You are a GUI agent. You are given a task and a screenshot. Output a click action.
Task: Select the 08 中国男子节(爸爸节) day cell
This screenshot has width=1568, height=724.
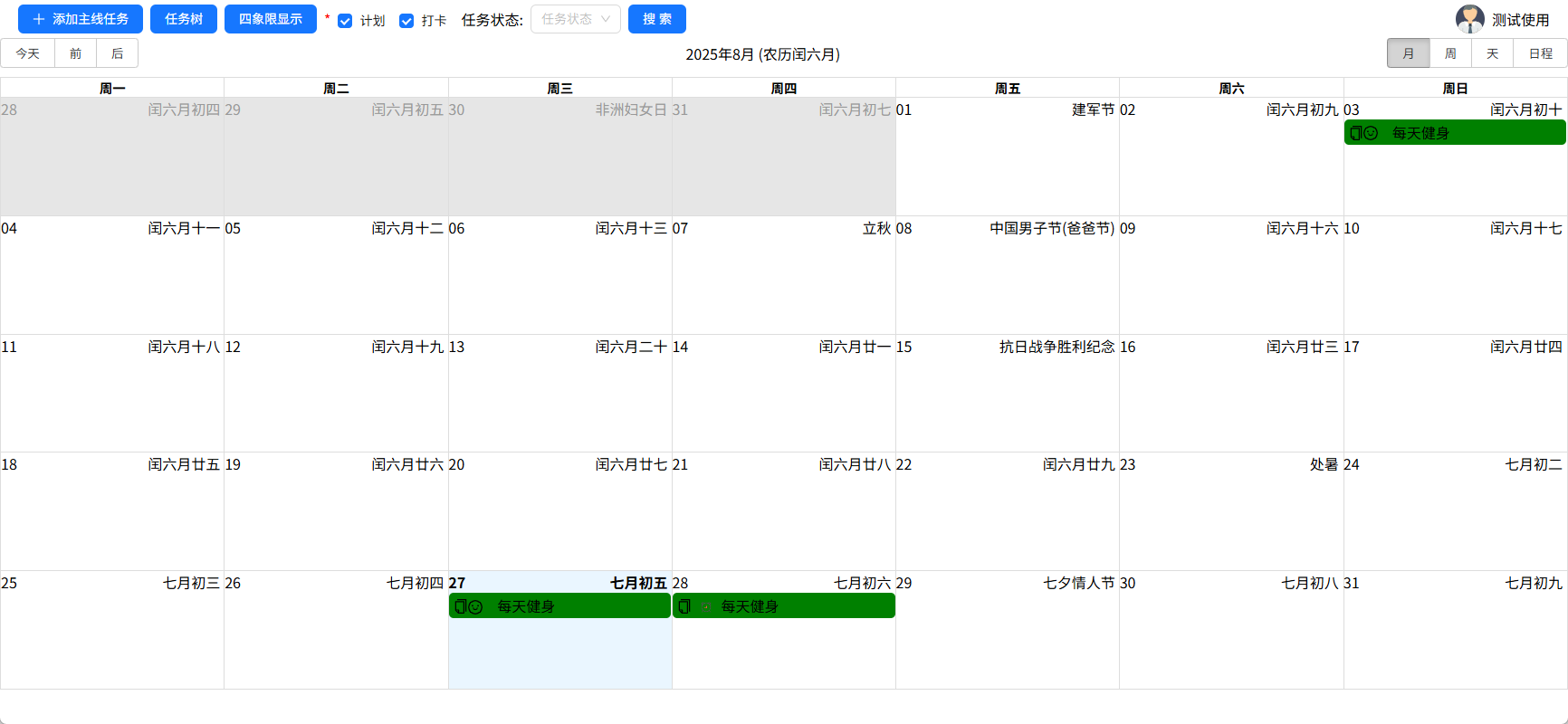click(x=1008, y=275)
